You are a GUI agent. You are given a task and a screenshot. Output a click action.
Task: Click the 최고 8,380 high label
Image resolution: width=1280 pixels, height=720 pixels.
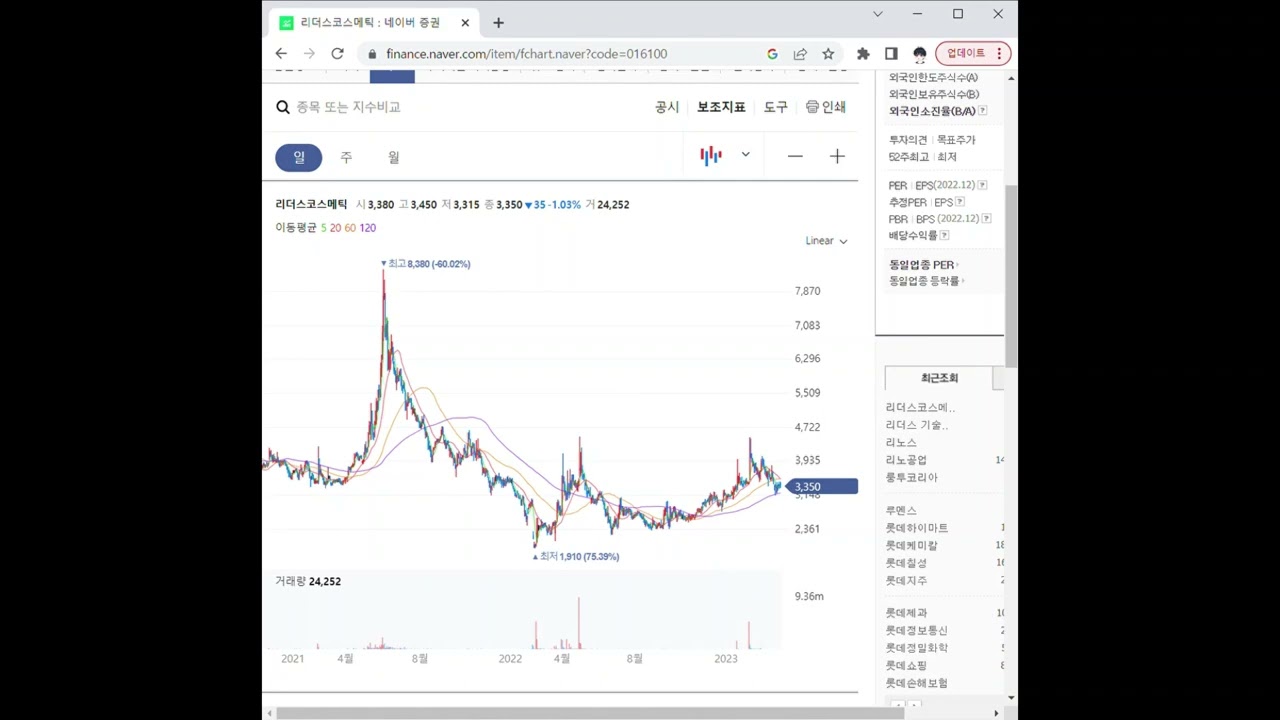point(425,264)
